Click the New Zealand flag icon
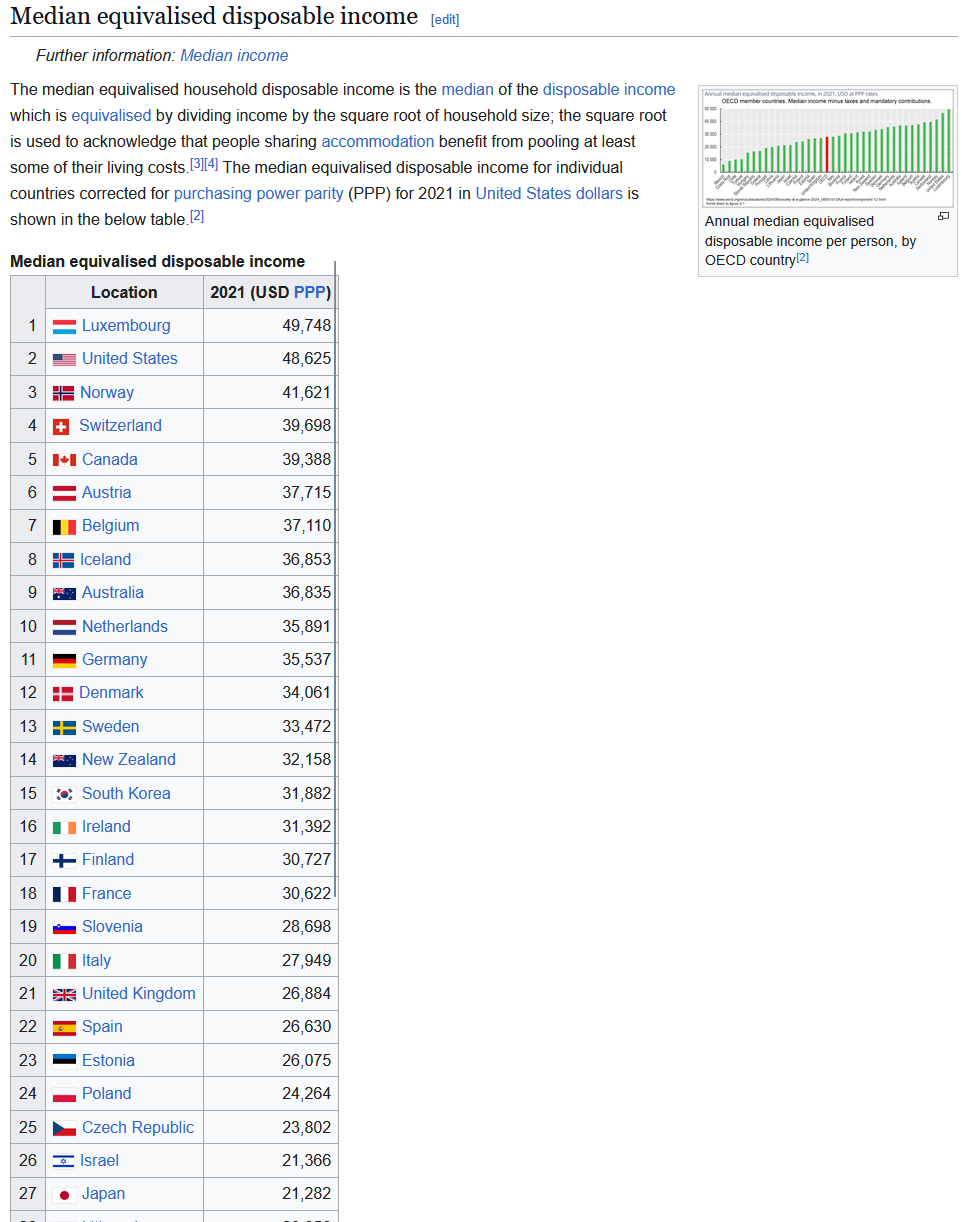The image size is (962, 1222). click(x=64, y=760)
